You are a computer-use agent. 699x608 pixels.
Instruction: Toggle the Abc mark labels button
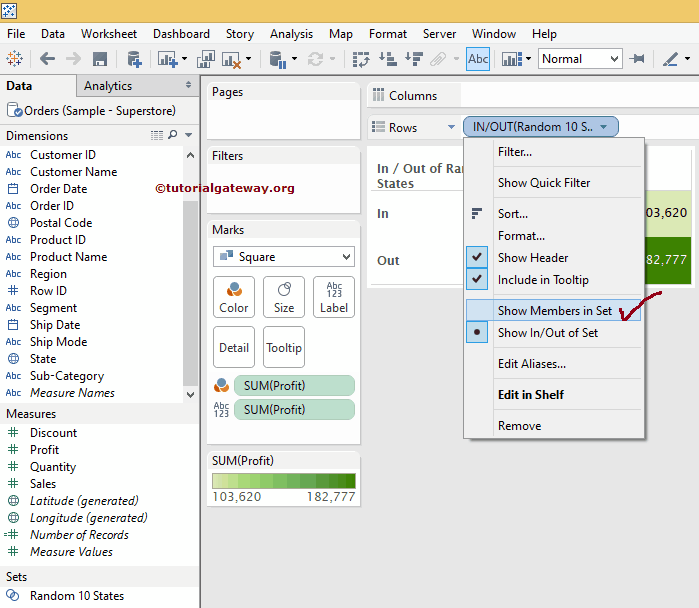point(478,59)
